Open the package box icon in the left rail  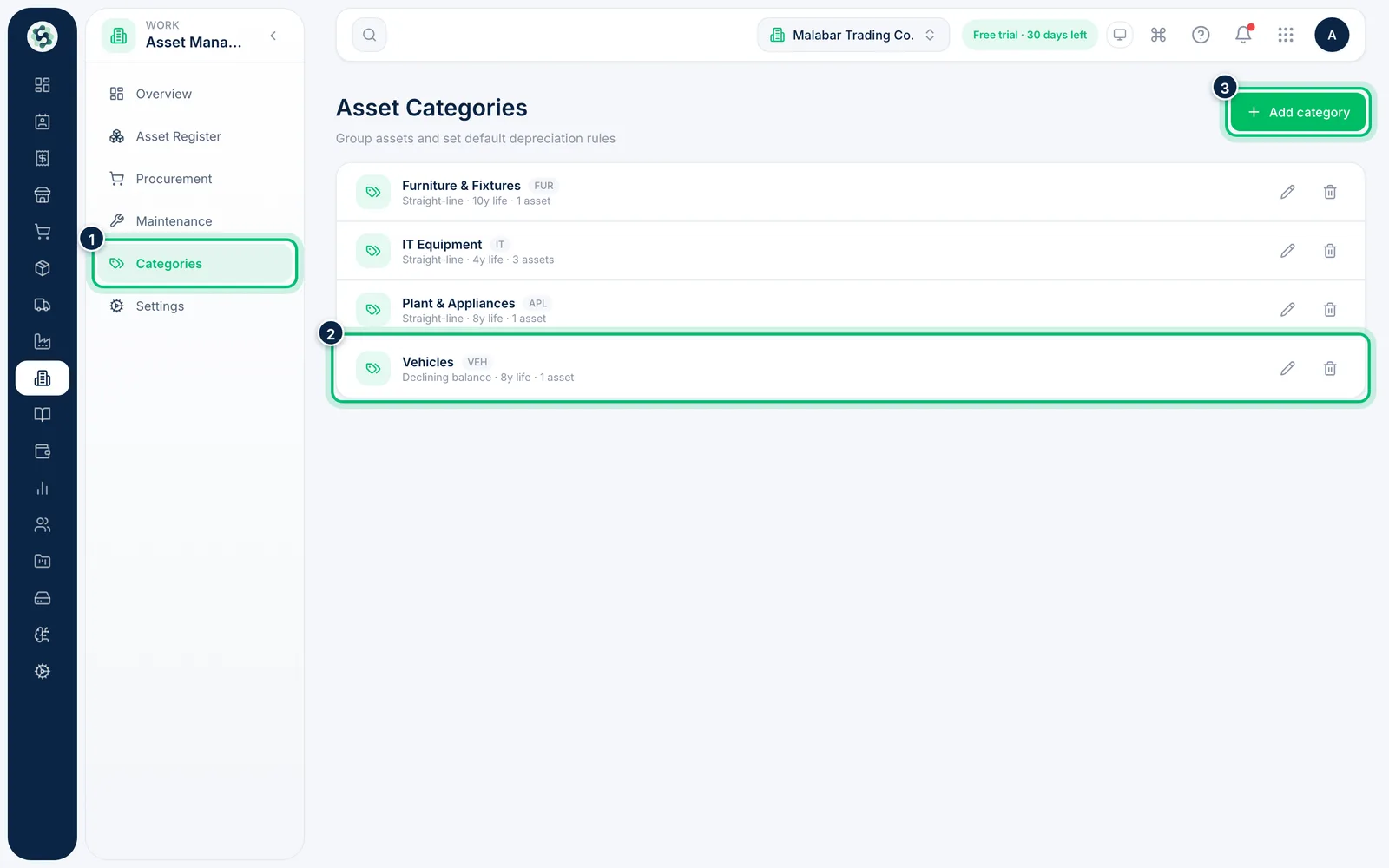coord(42,268)
